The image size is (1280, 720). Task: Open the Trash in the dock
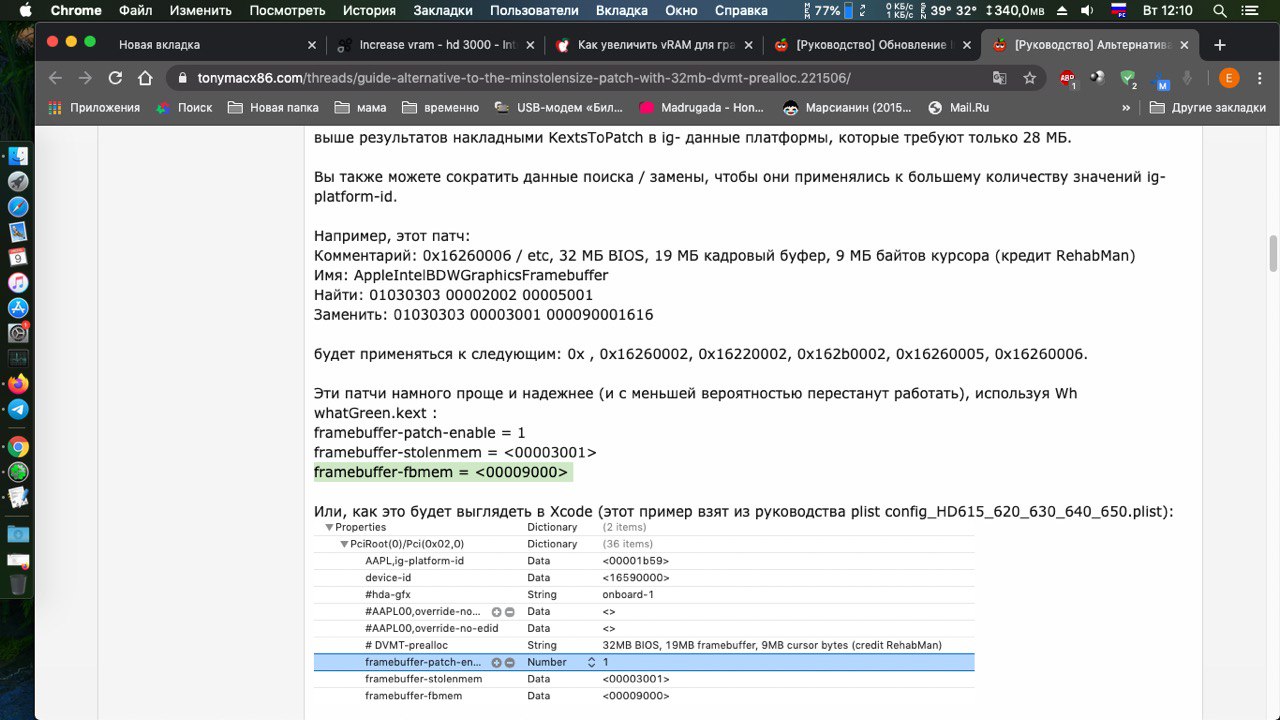coord(18,584)
